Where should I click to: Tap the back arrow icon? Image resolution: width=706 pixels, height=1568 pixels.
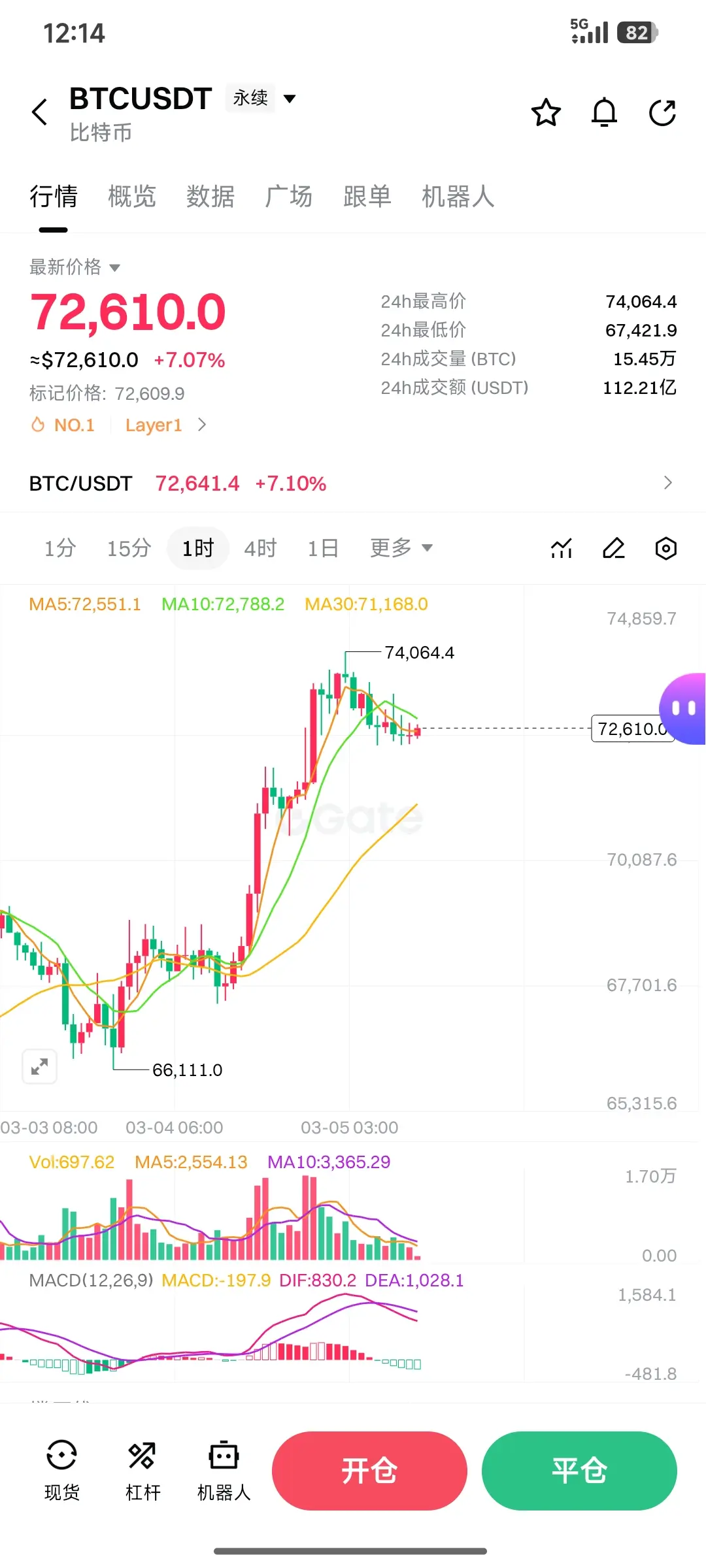[x=40, y=112]
